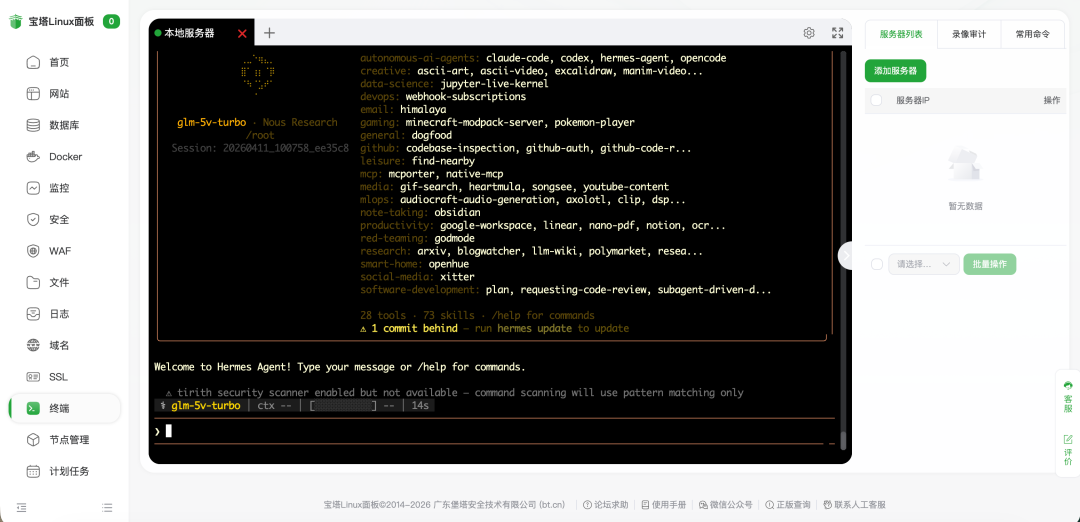Image resolution: width=1080 pixels, height=522 pixels.
Task: Click the email: himalaya line
Action: pyautogui.click(x=403, y=109)
